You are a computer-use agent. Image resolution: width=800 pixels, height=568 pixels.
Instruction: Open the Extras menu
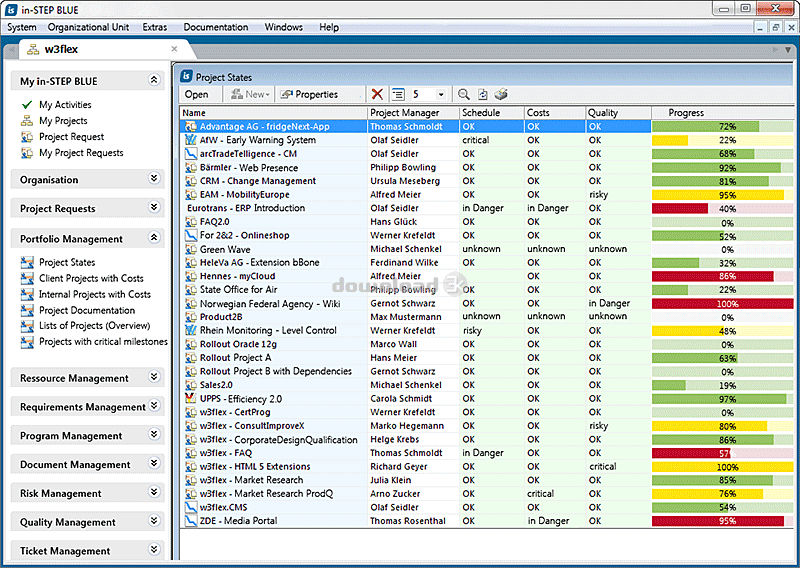click(x=155, y=27)
